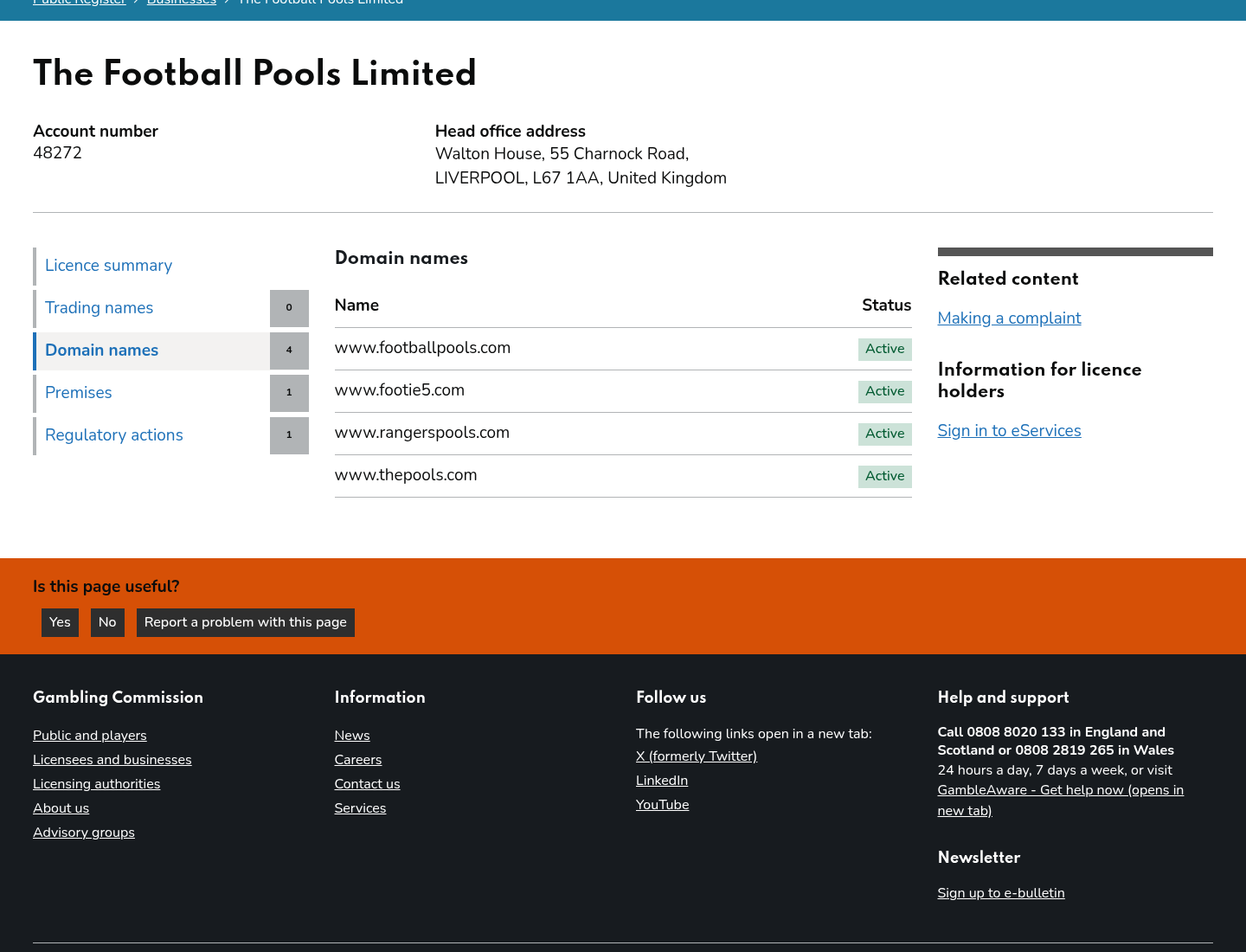This screenshot has width=1246, height=952.
Task: Open the Contact us link
Action: coord(368,784)
